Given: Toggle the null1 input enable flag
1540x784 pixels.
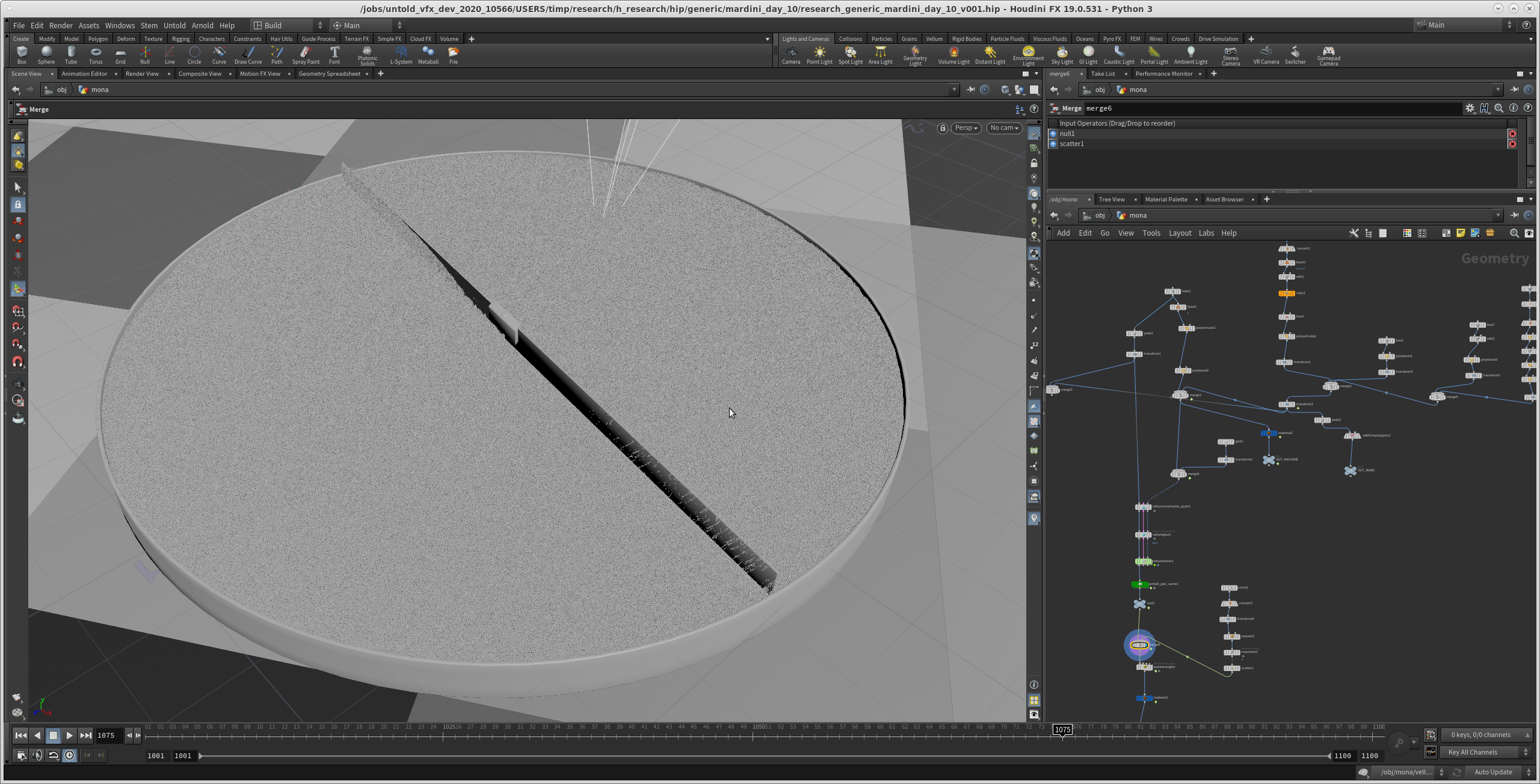Looking at the screenshot, I should pos(1053,134).
